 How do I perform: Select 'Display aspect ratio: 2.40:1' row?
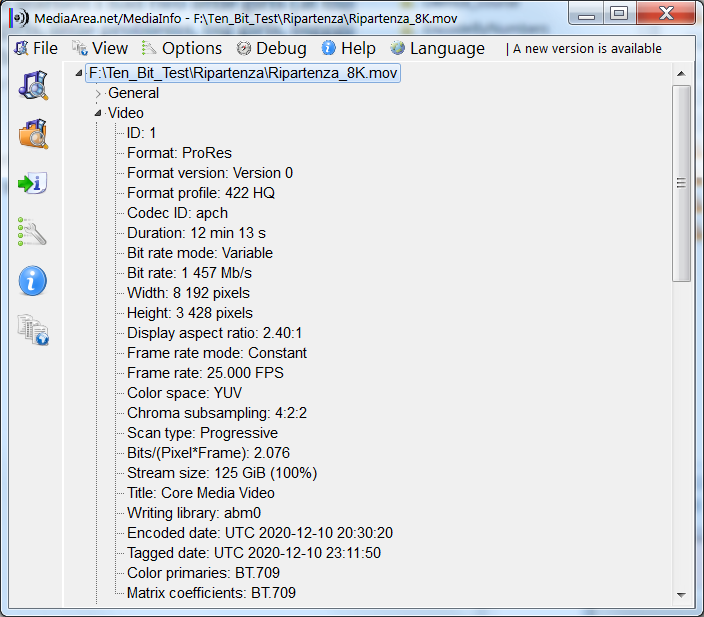tap(215, 333)
